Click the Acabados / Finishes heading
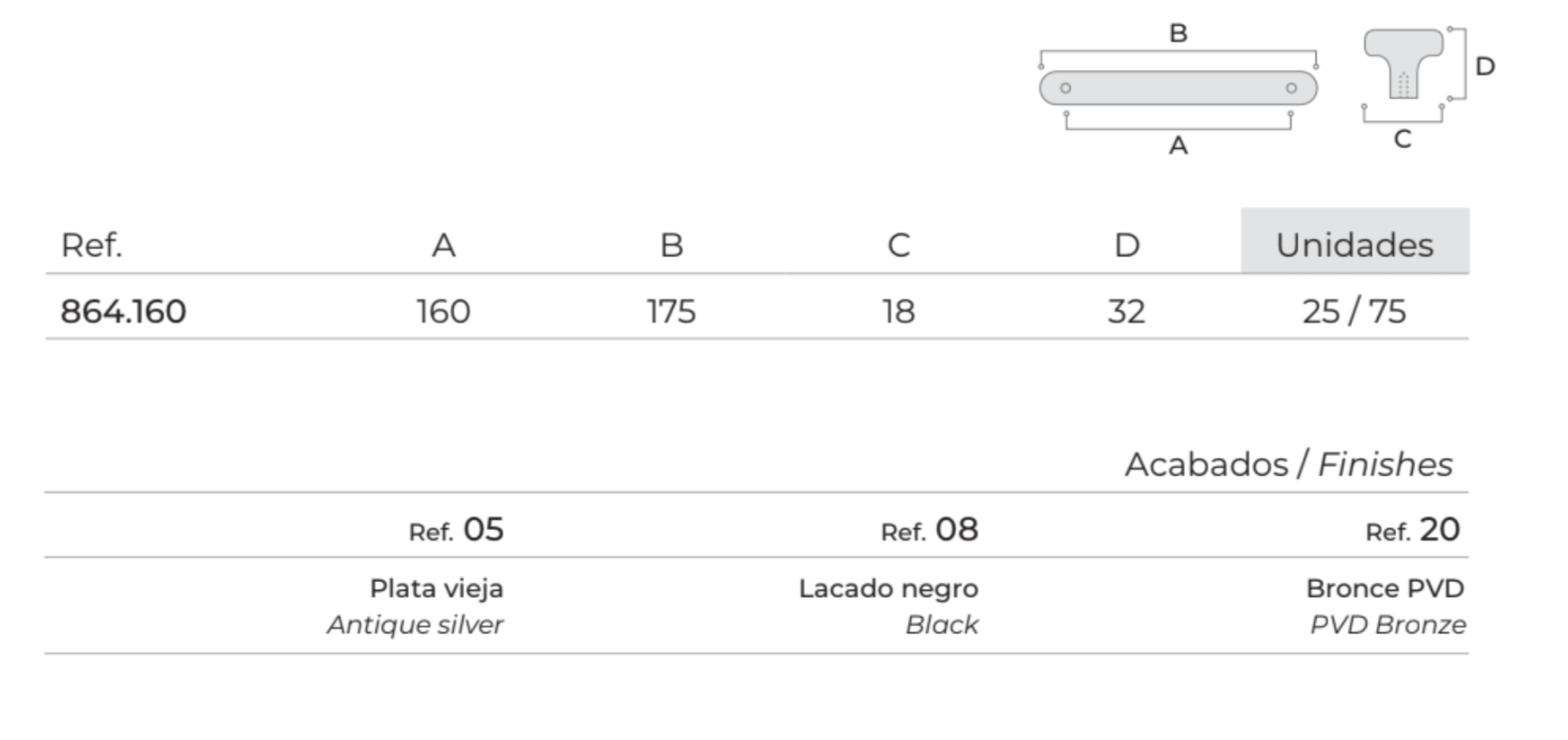 (x=1288, y=465)
